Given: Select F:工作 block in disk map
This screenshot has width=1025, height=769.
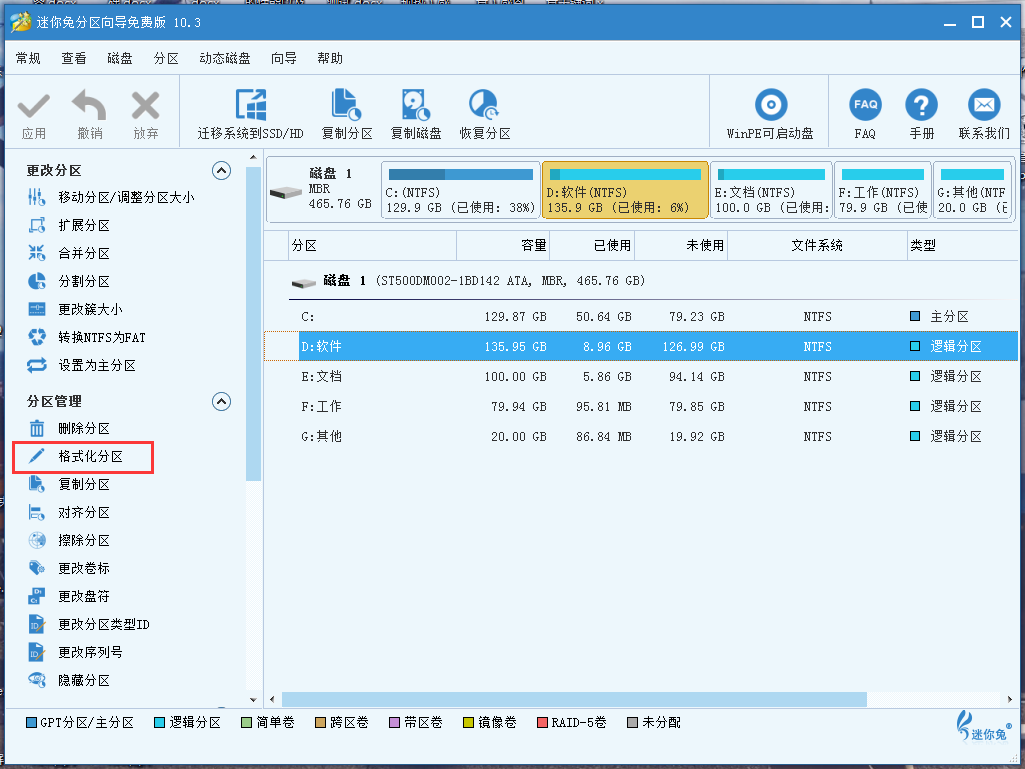Looking at the screenshot, I should pyautogui.click(x=882, y=190).
